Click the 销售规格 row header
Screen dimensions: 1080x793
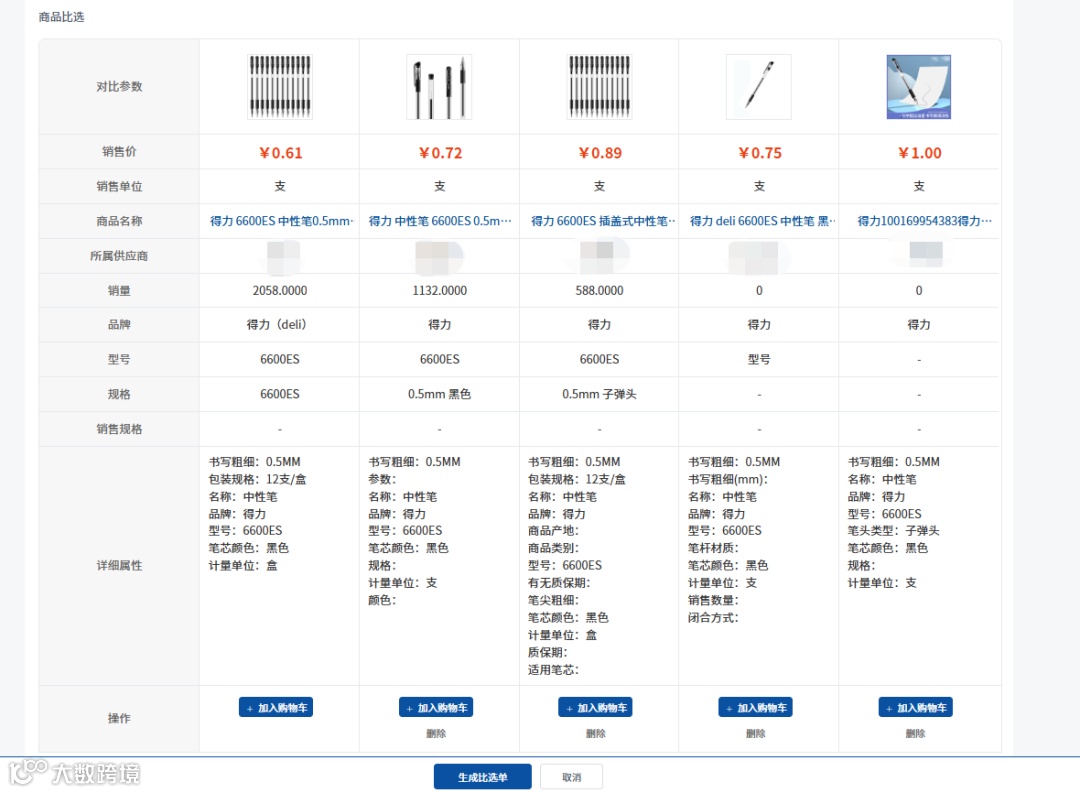point(119,429)
